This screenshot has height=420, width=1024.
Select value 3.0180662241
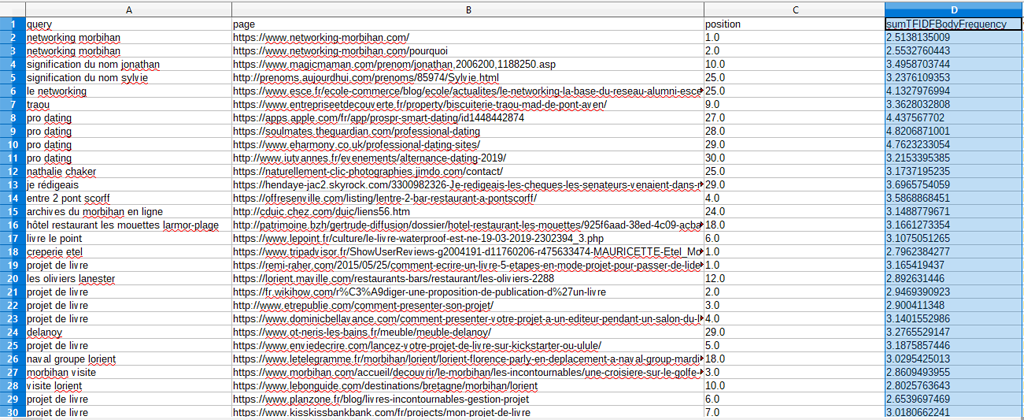click(954, 412)
